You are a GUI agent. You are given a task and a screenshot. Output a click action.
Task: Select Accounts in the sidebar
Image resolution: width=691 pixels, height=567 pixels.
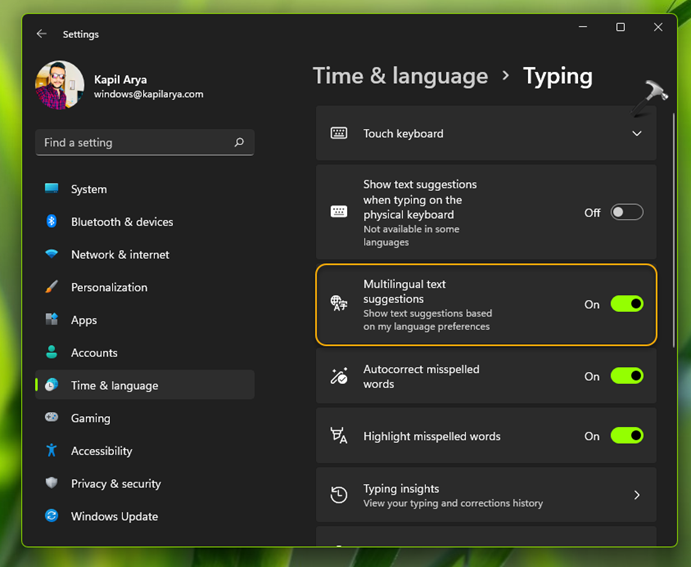[x=94, y=353]
